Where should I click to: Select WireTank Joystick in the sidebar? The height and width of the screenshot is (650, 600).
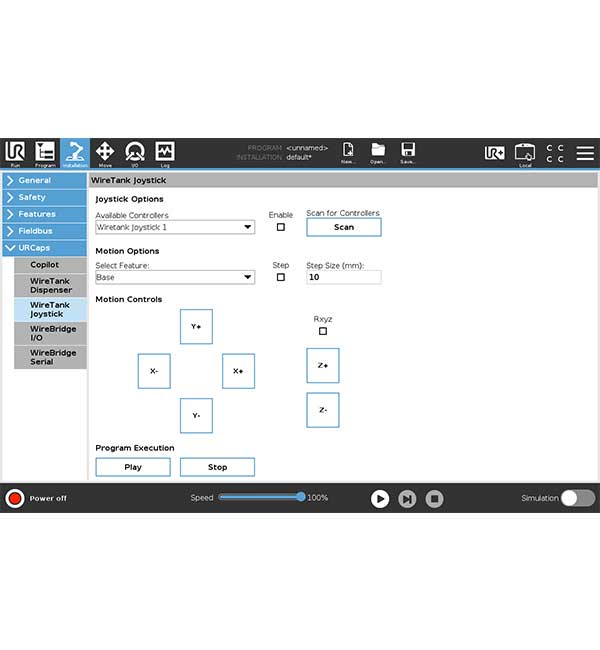(51, 310)
